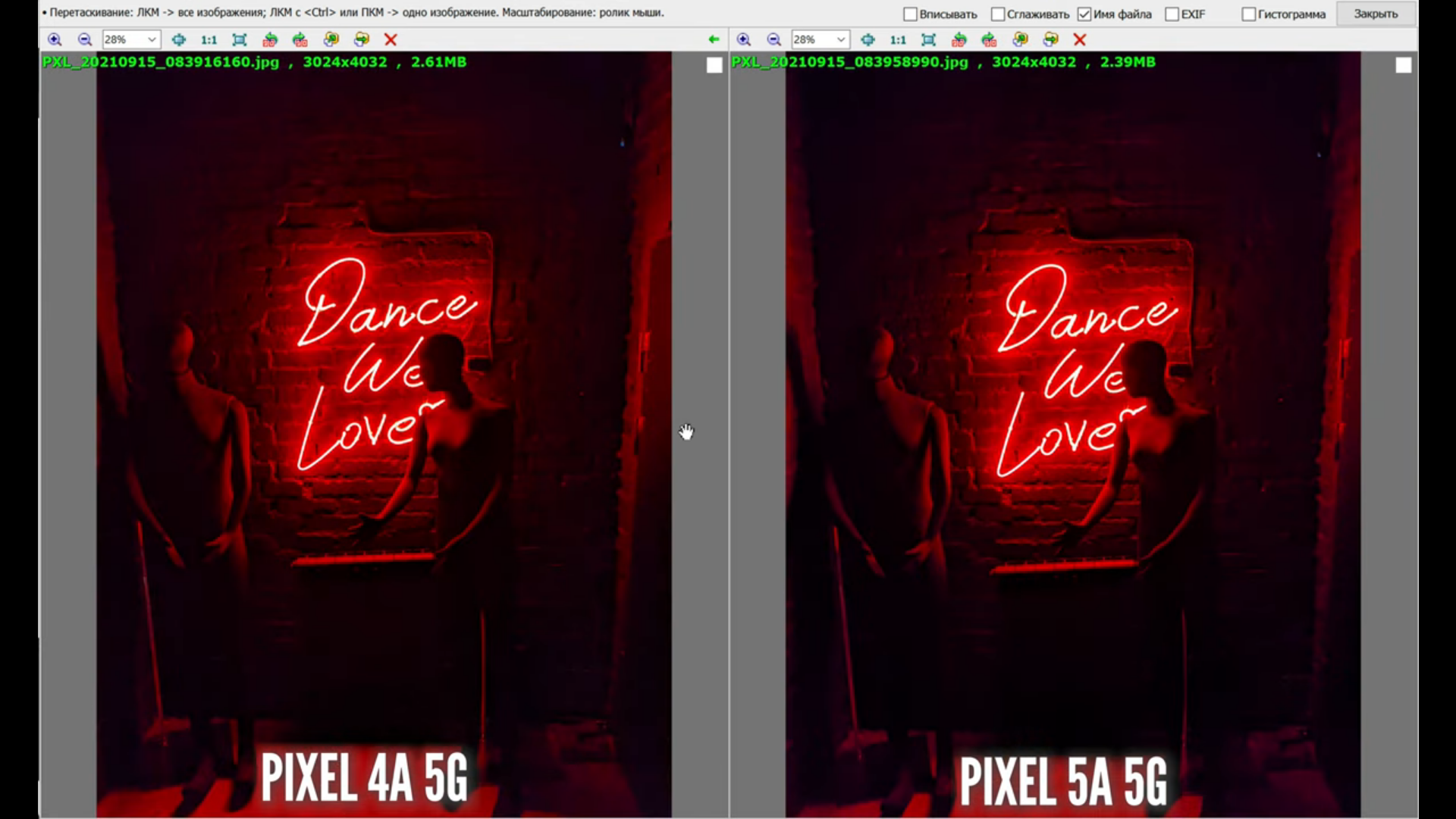Image resolution: width=1456 pixels, height=819 pixels.
Task: Enable the Вписывать checkbox
Action: click(x=910, y=14)
